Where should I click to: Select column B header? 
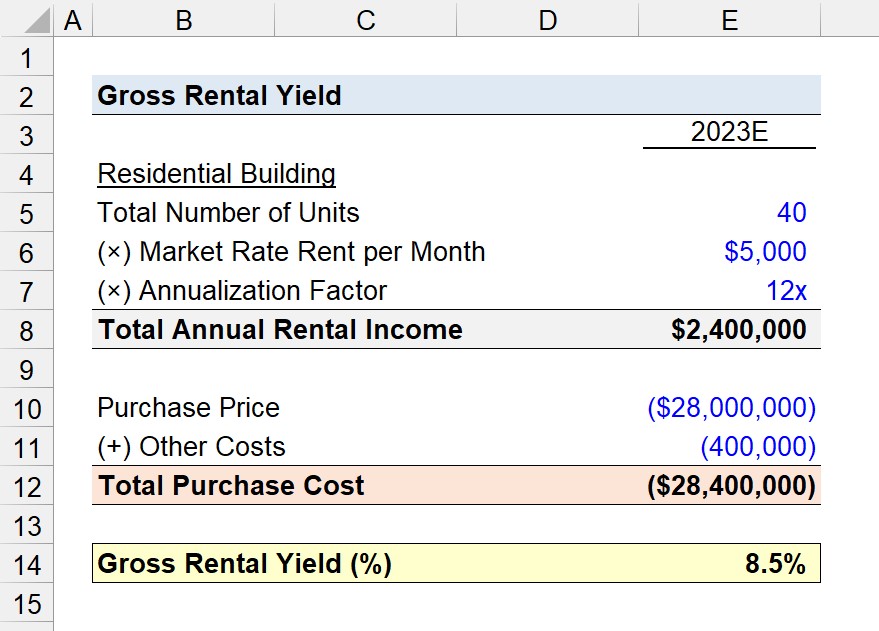[x=184, y=18]
